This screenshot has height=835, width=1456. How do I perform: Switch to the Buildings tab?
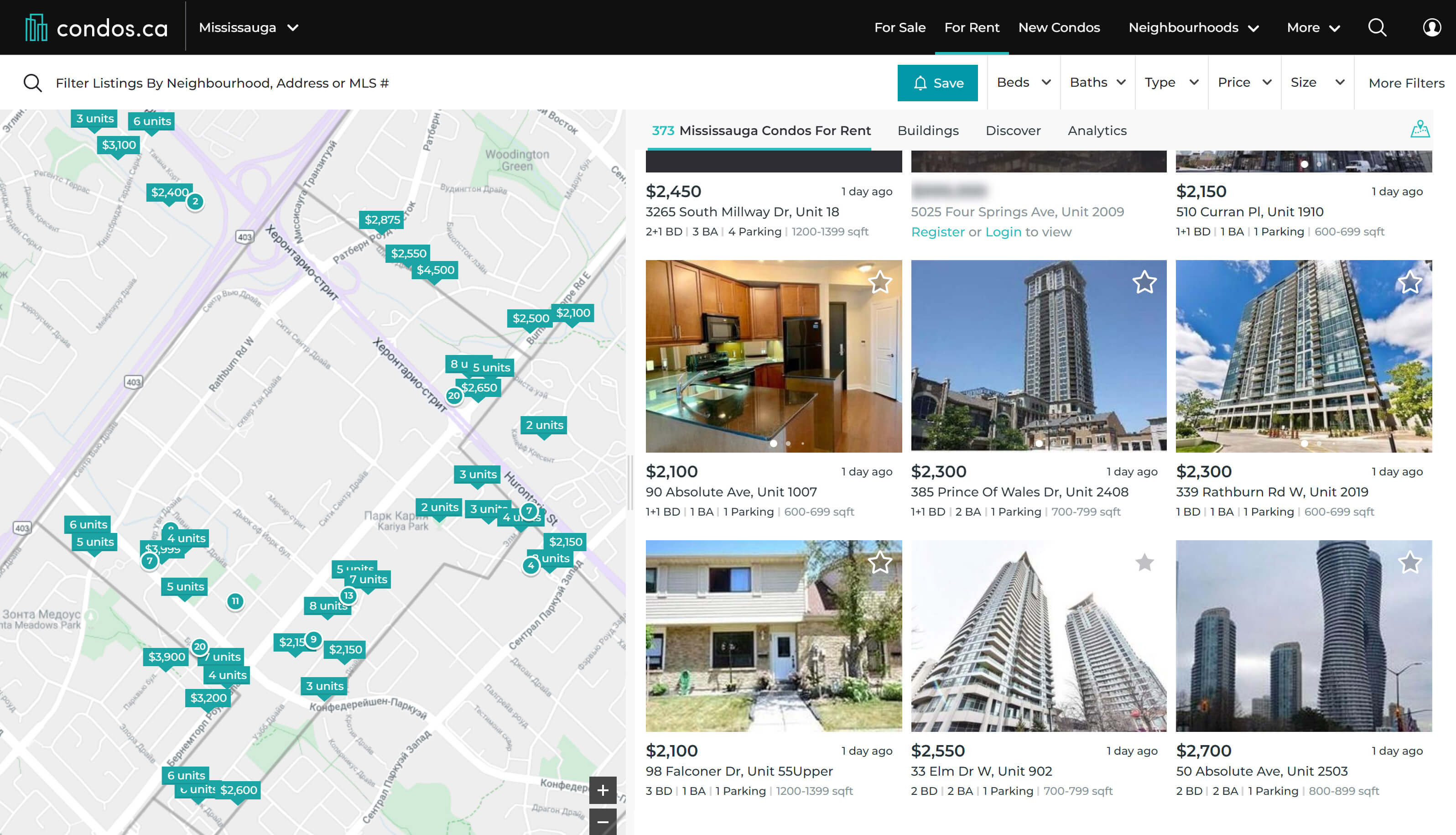coord(928,130)
